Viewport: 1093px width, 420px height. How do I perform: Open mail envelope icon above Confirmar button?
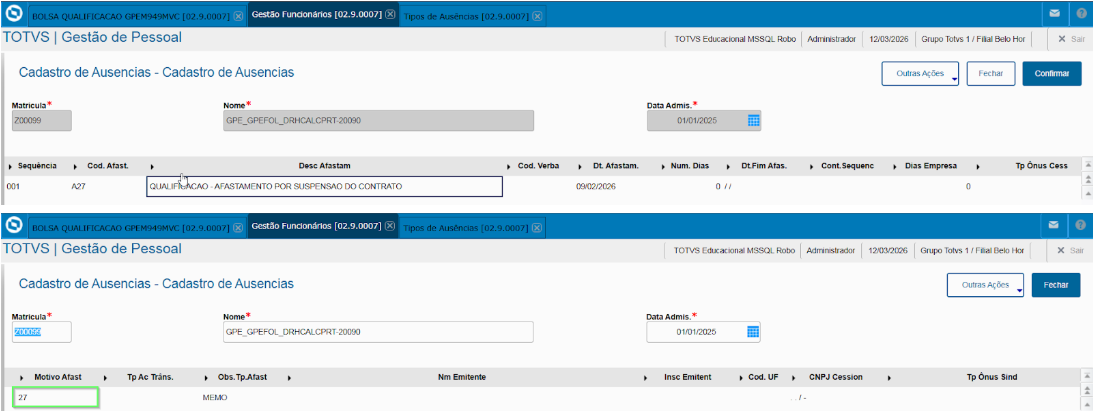pyautogui.click(x=1054, y=15)
